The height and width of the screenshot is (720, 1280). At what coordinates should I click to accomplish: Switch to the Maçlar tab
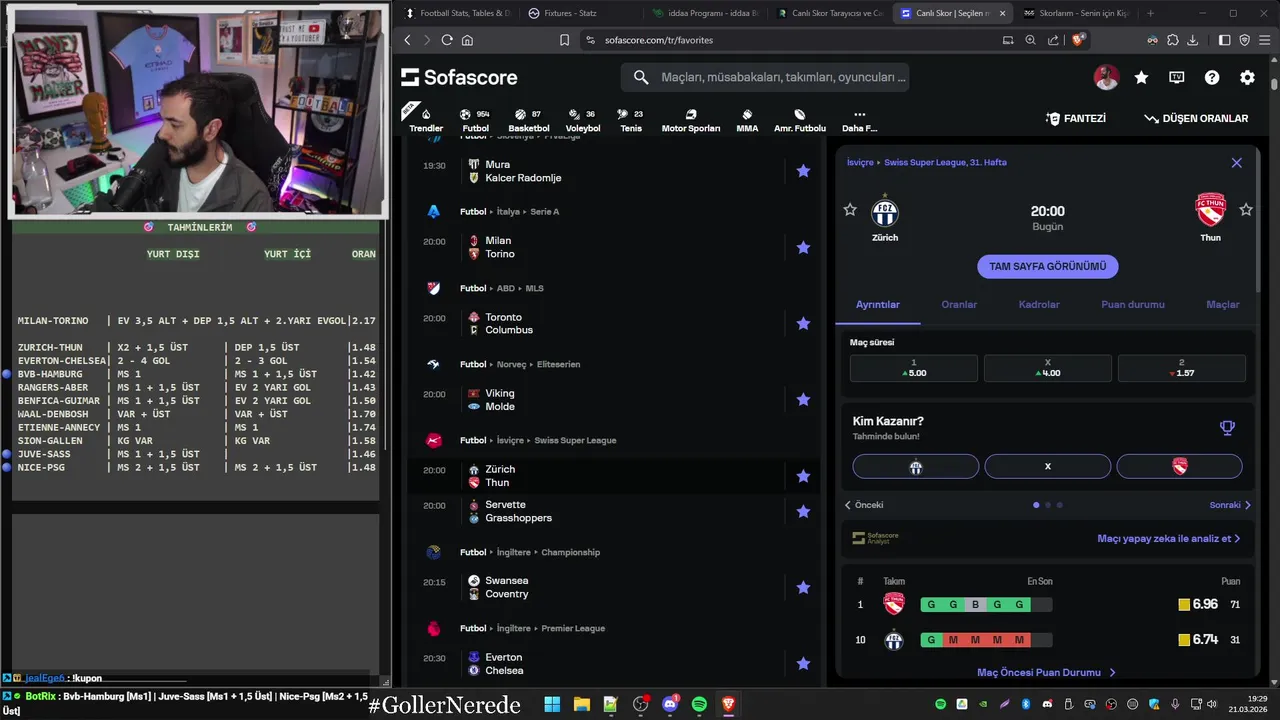(1223, 304)
